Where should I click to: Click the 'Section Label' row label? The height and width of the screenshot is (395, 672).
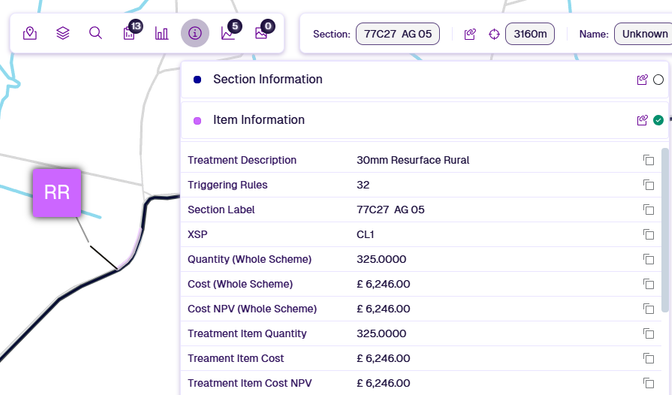pyautogui.click(x=221, y=210)
